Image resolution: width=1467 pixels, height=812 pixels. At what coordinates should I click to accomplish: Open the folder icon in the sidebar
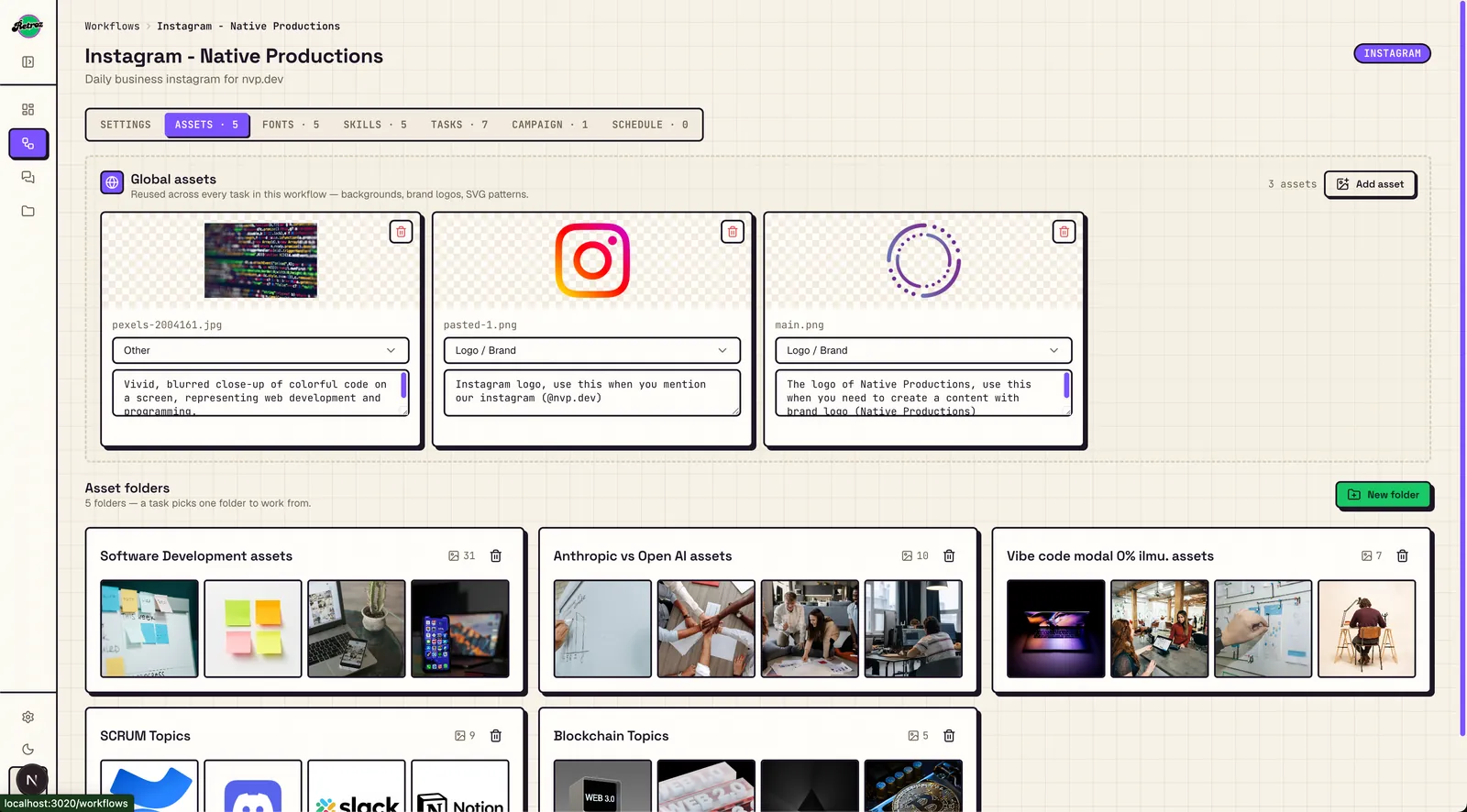coord(28,211)
